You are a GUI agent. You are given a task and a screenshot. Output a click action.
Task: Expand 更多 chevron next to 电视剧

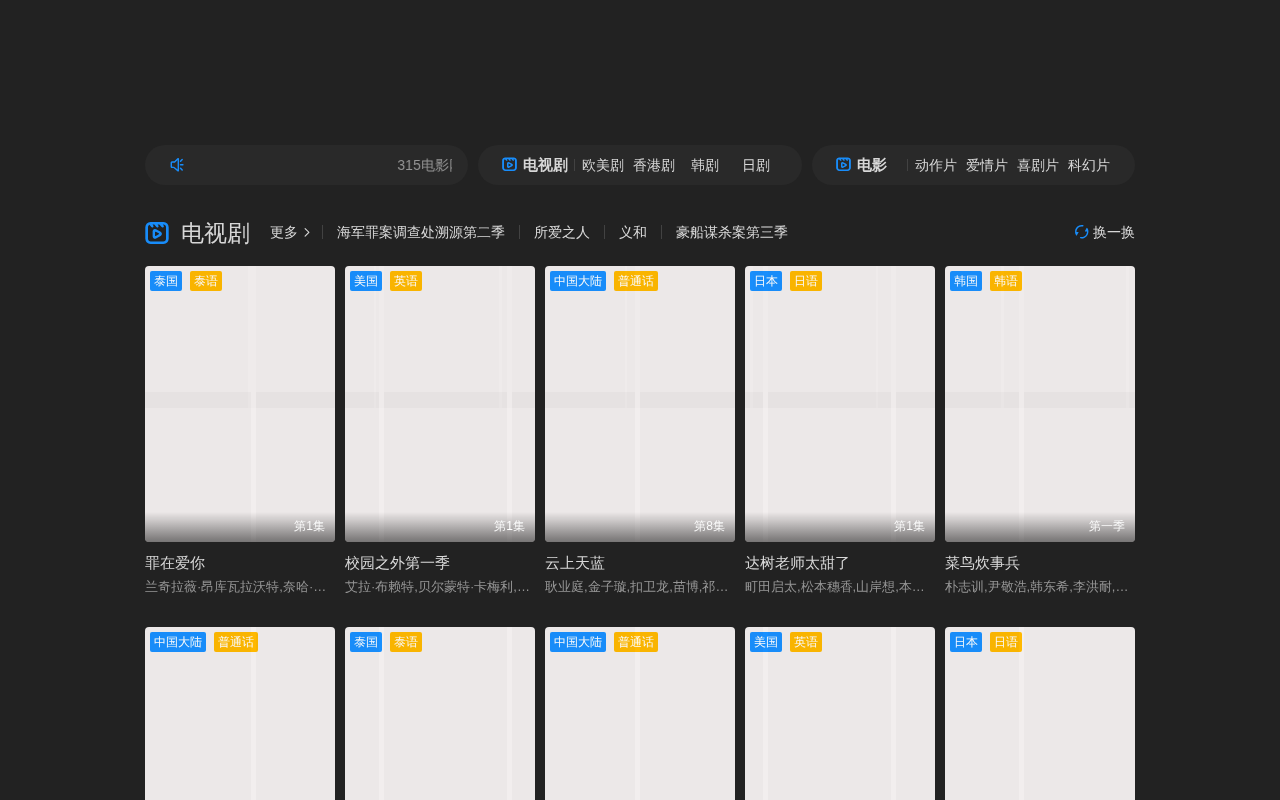point(307,232)
